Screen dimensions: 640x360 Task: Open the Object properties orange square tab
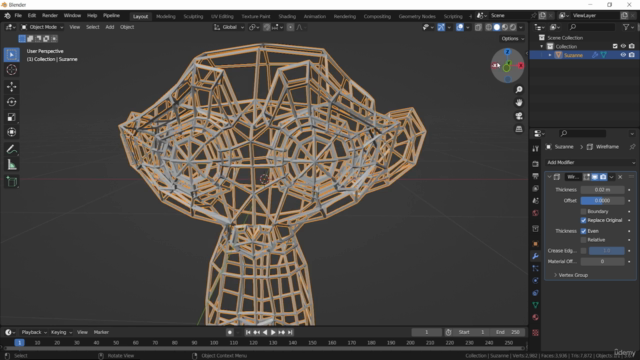tap(536, 244)
